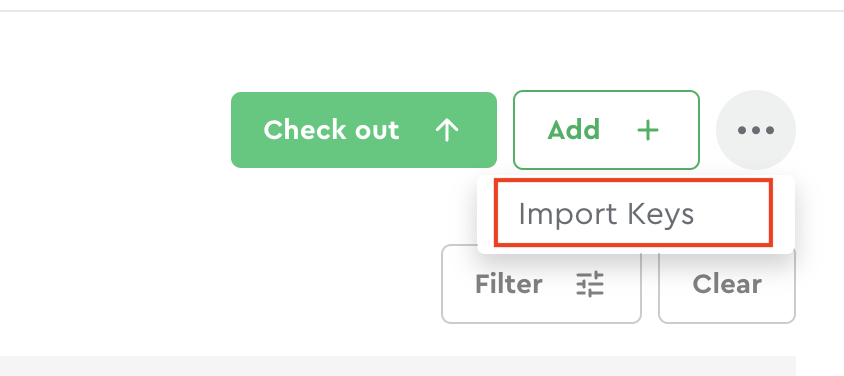The height and width of the screenshot is (376, 844).
Task: Open the three-dot more options menu
Action: pos(756,130)
